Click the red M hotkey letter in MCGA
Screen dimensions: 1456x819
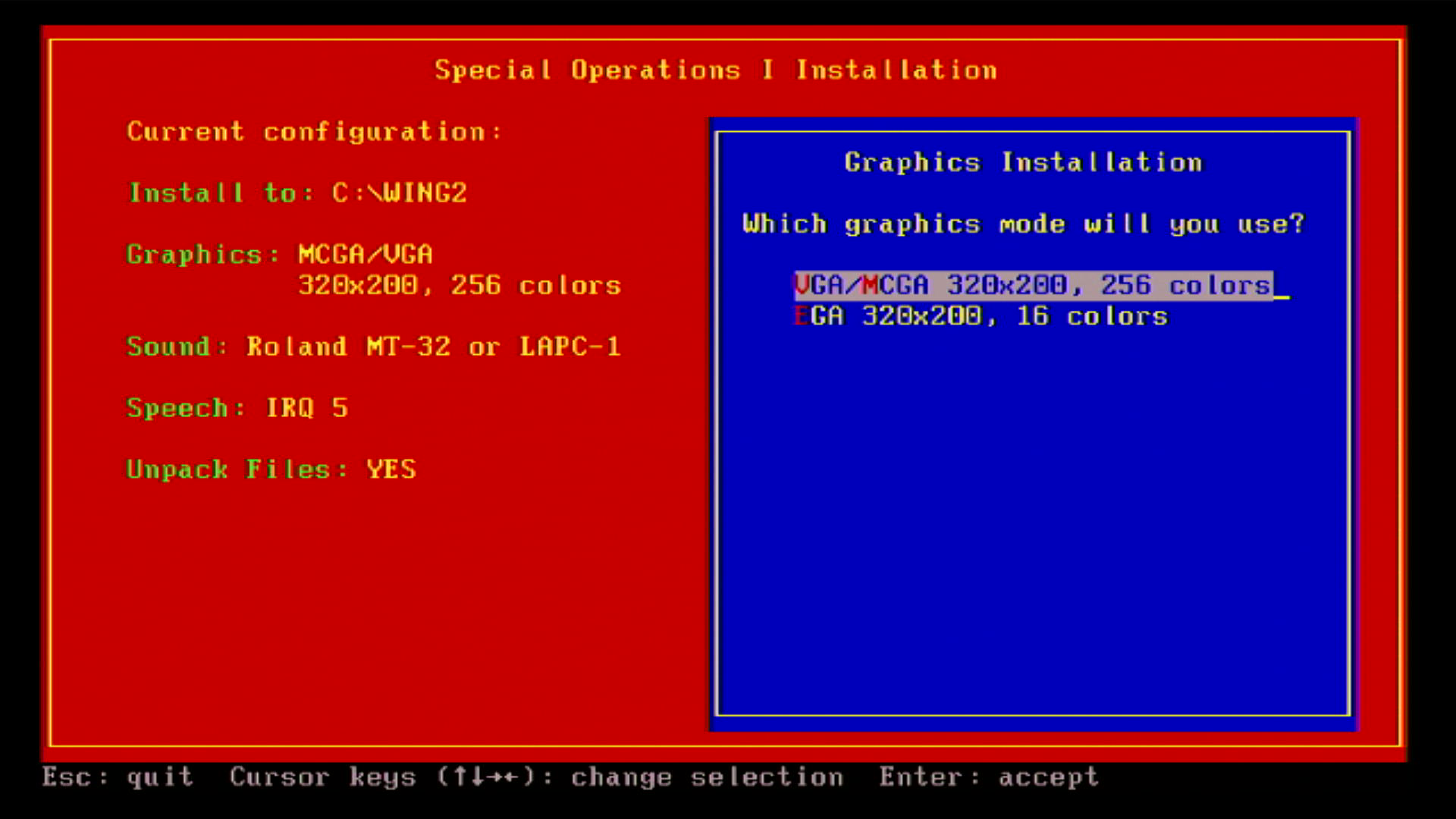point(870,285)
